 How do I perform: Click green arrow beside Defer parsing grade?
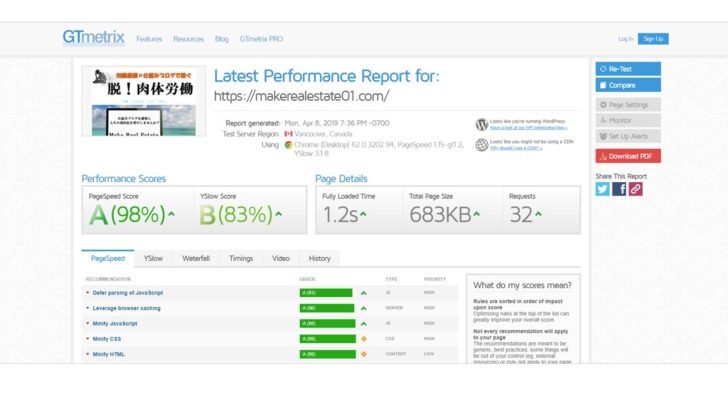(x=364, y=293)
